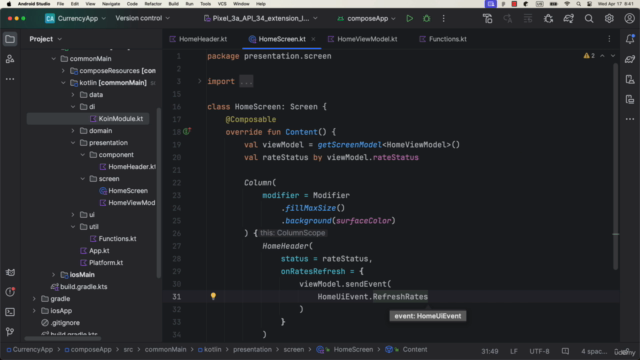
Task: Show more right sidebar tool windows
Action: (x=630, y=119)
